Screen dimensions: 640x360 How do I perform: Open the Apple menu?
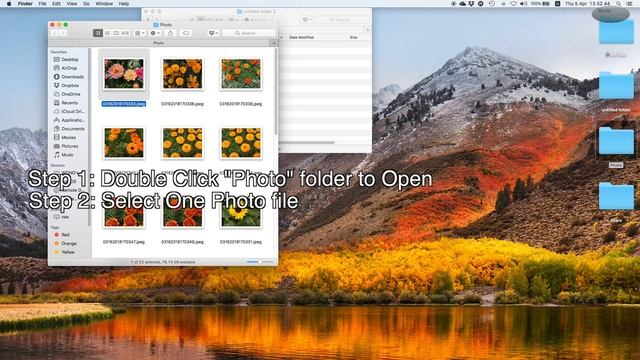coord(9,4)
